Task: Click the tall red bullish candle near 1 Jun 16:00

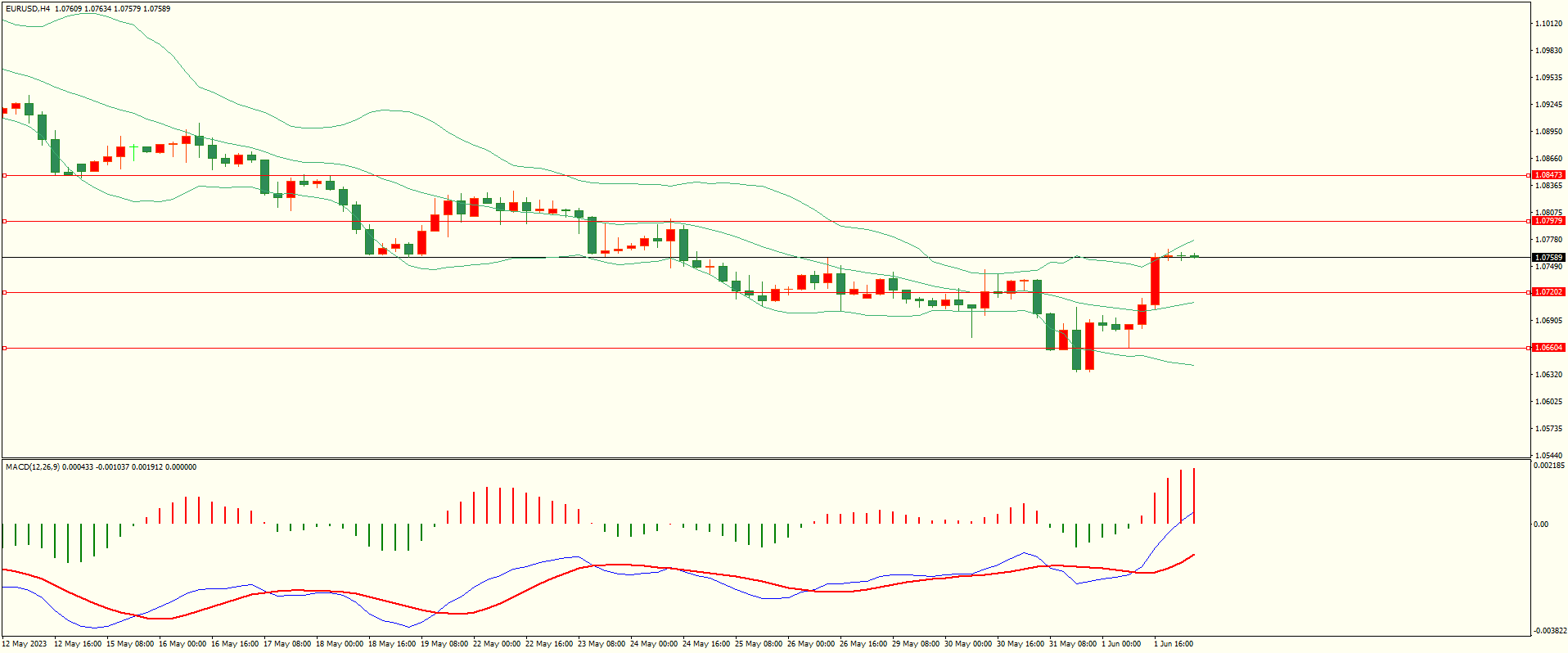Action: [x=1155, y=281]
